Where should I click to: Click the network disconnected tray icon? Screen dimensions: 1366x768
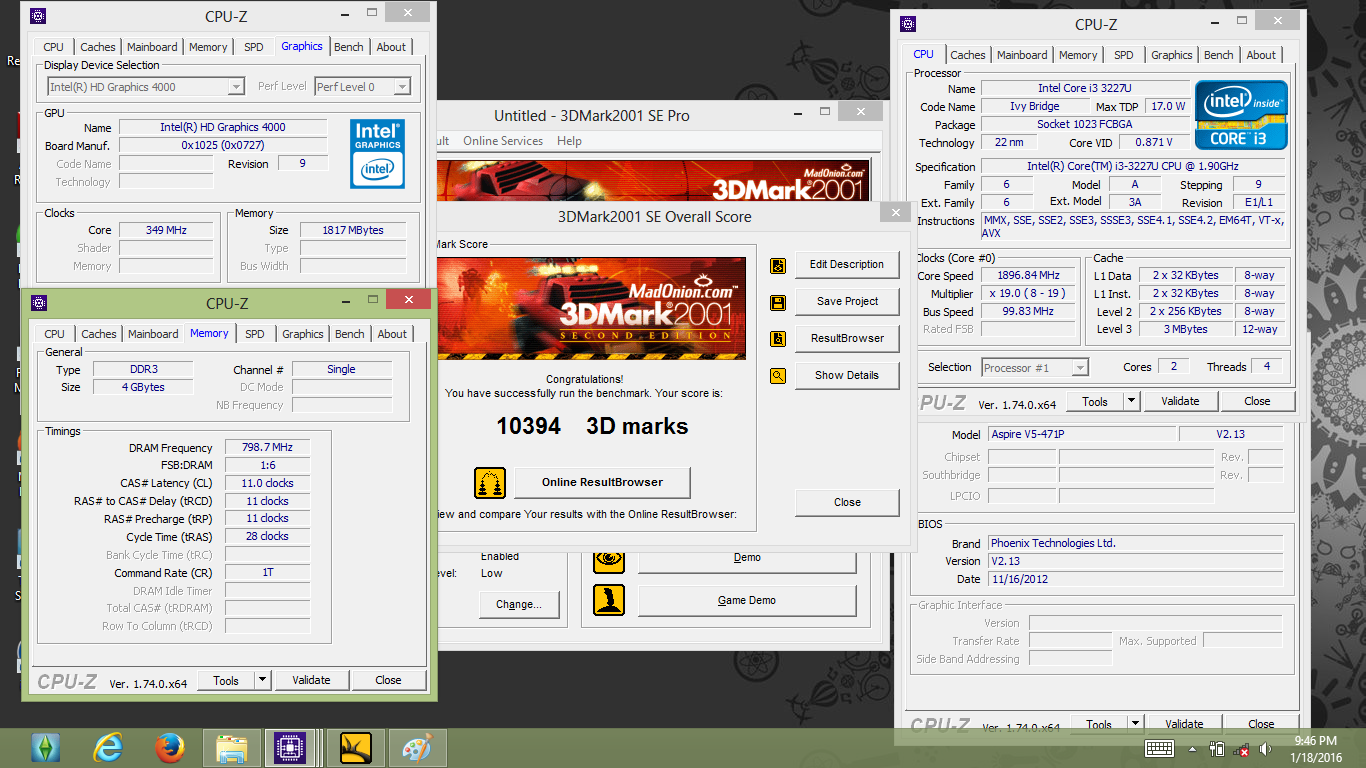click(1241, 749)
